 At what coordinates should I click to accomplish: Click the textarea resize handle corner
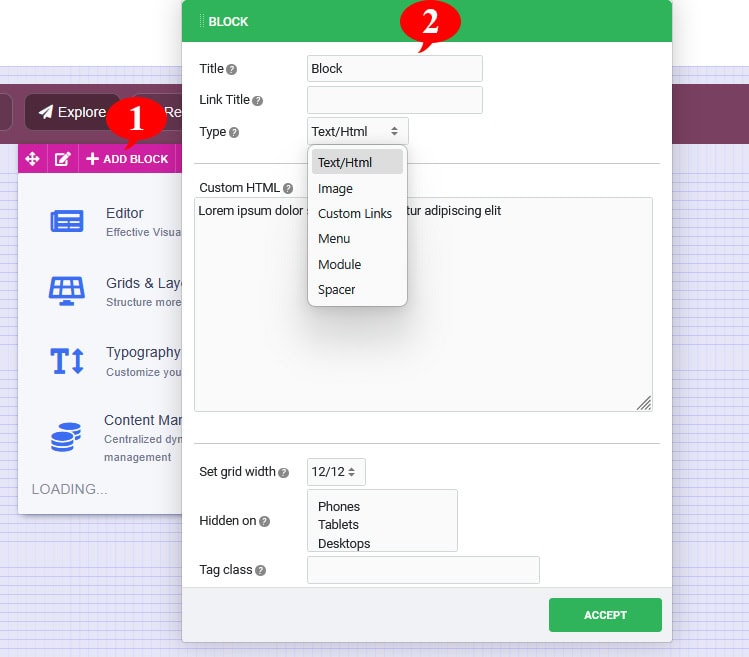(x=644, y=403)
